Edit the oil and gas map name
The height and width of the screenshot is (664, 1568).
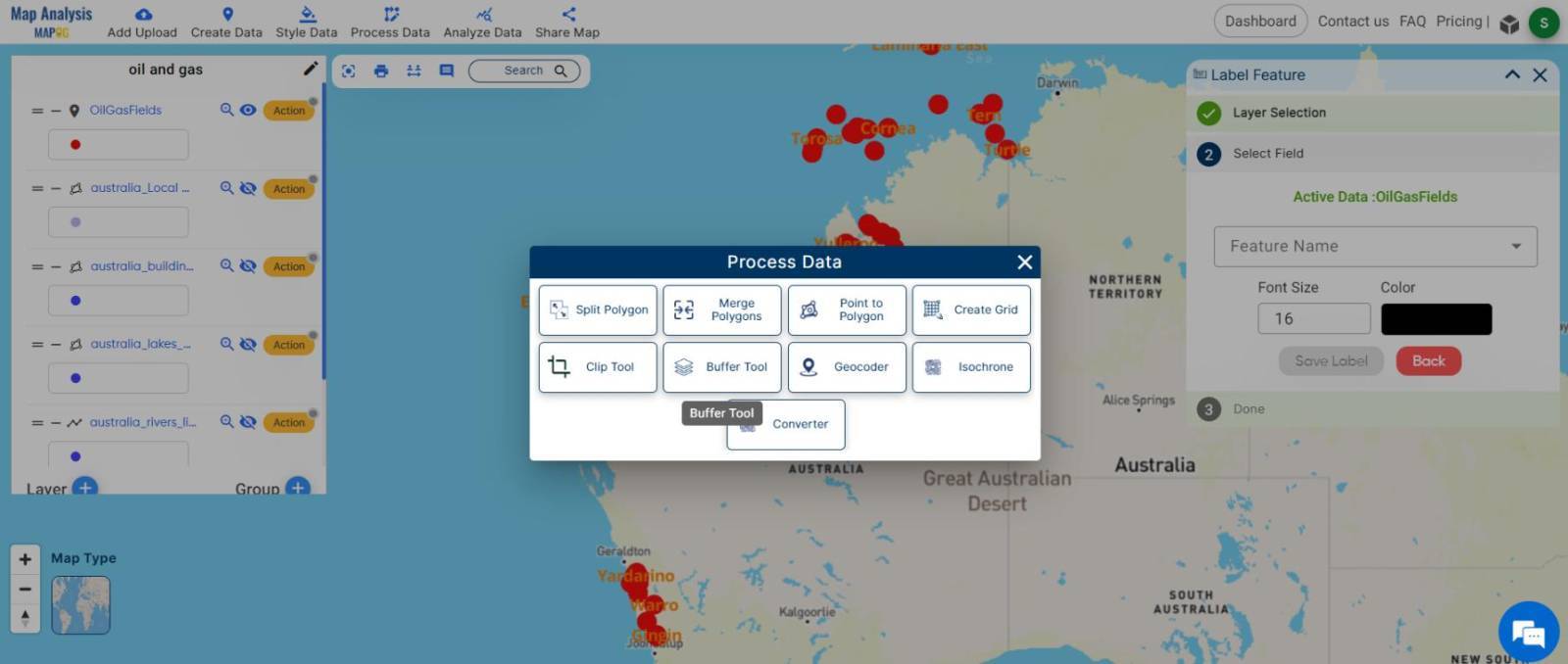[x=311, y=69]
